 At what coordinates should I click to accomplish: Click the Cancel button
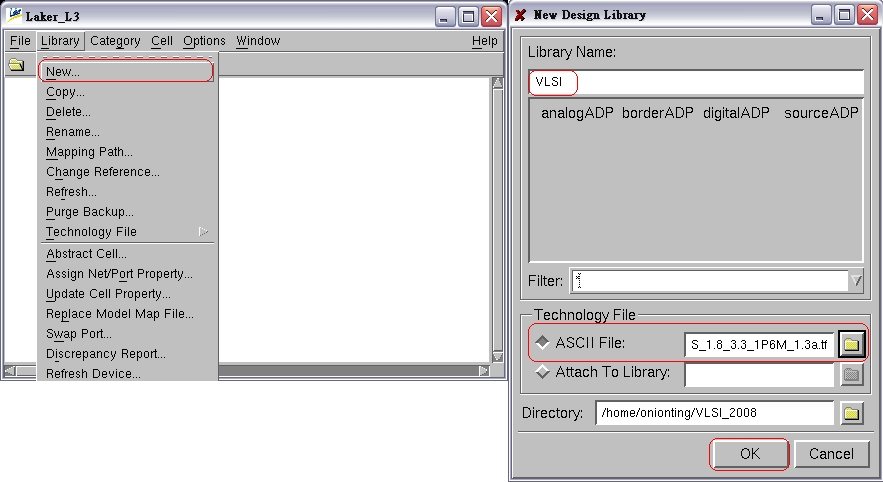(831, 454)
